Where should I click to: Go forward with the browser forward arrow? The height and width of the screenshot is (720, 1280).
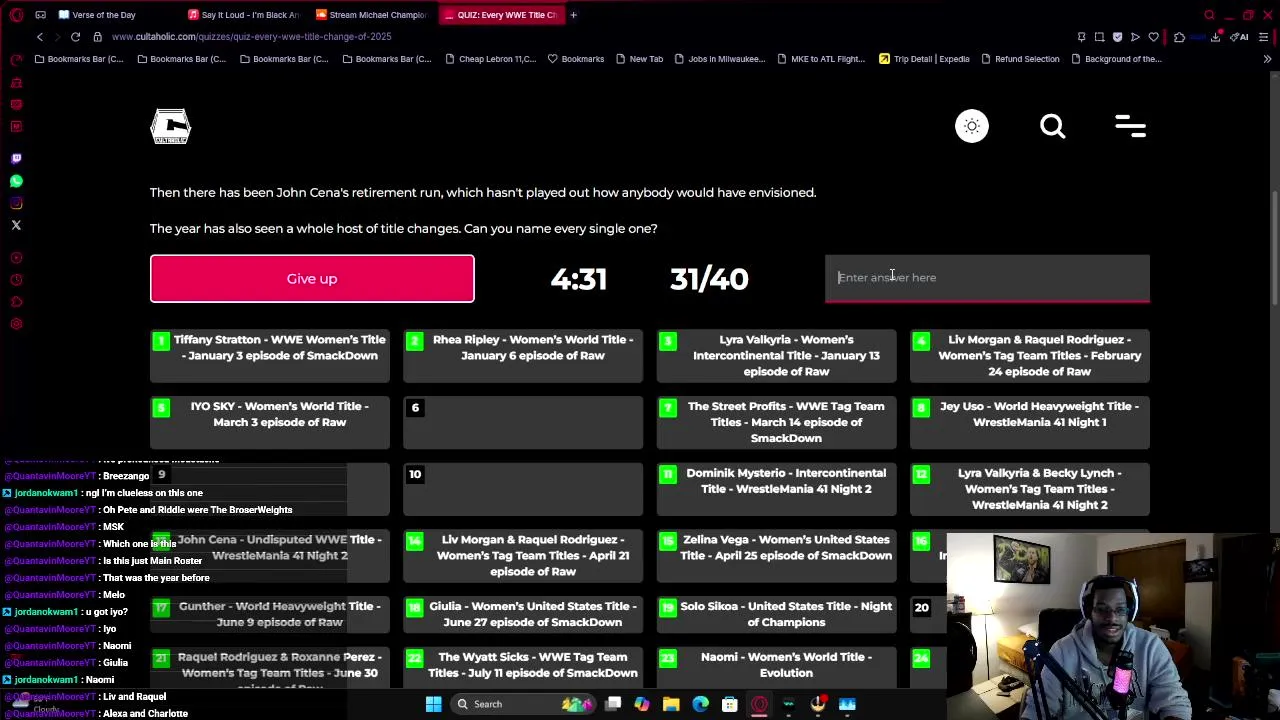pyautogui.click(x=58, y=37)
